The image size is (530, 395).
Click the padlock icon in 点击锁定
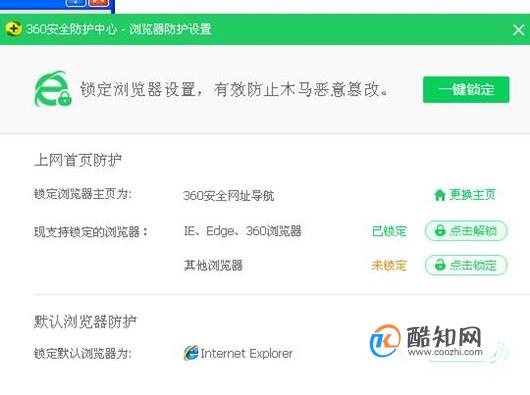coord(440,265)
